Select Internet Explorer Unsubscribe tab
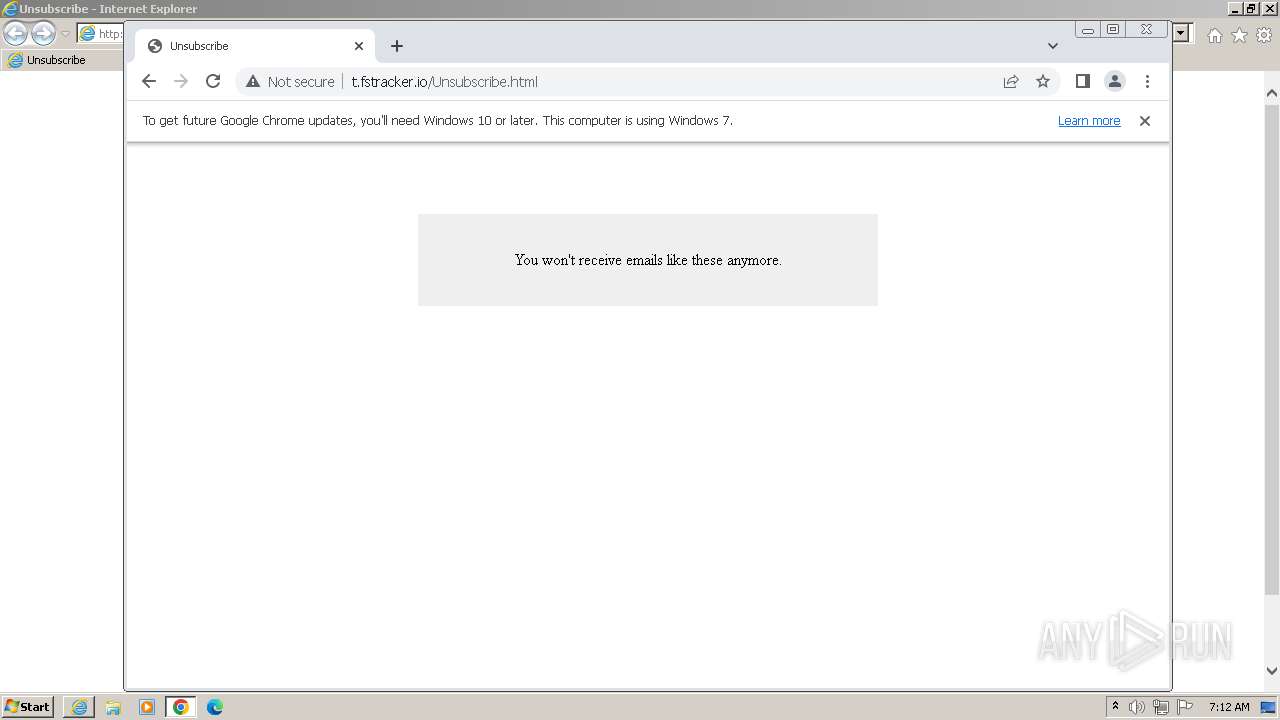 tap(60, 60)
